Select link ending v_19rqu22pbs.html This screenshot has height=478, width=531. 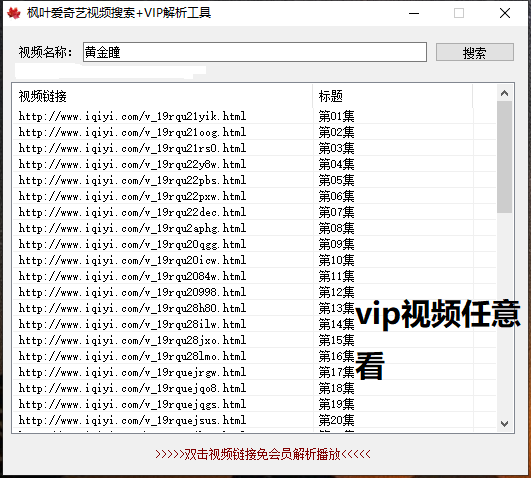click(132, 180)
